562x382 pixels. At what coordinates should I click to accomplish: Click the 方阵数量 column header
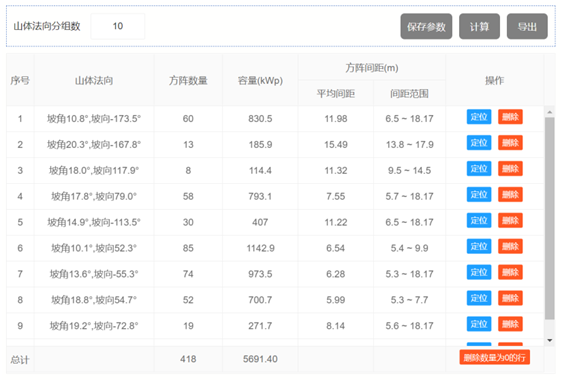pyautogui.click(x=188, y=81)
